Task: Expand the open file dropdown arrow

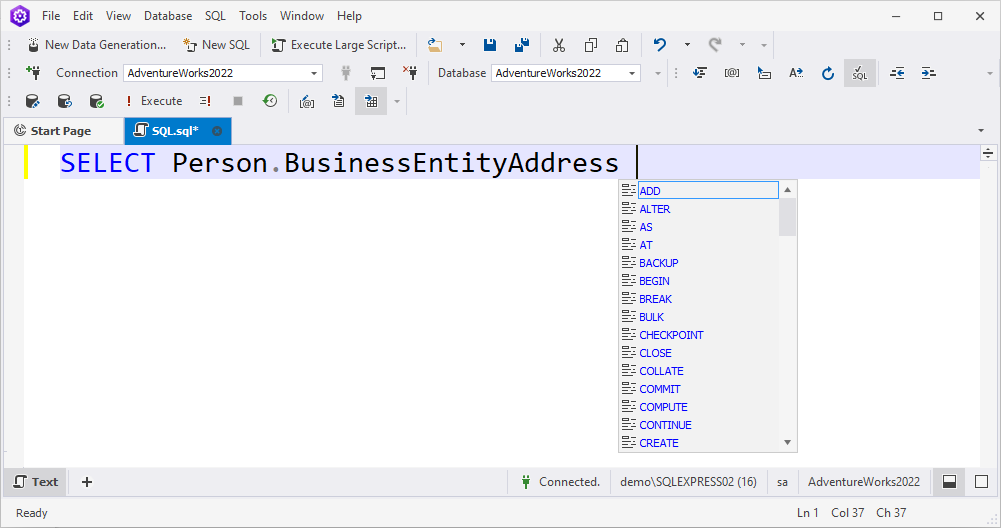Action: [462, 45]
